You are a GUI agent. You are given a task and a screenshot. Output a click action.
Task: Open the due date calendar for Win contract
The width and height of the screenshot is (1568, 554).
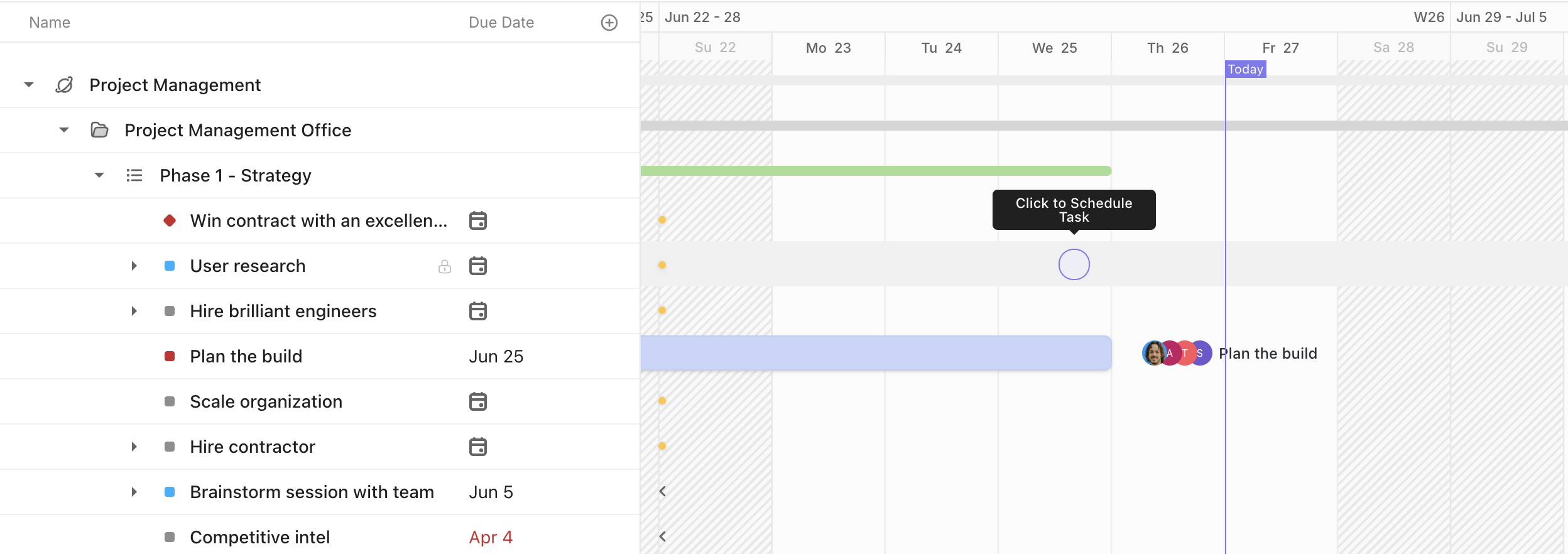[478, 220]
